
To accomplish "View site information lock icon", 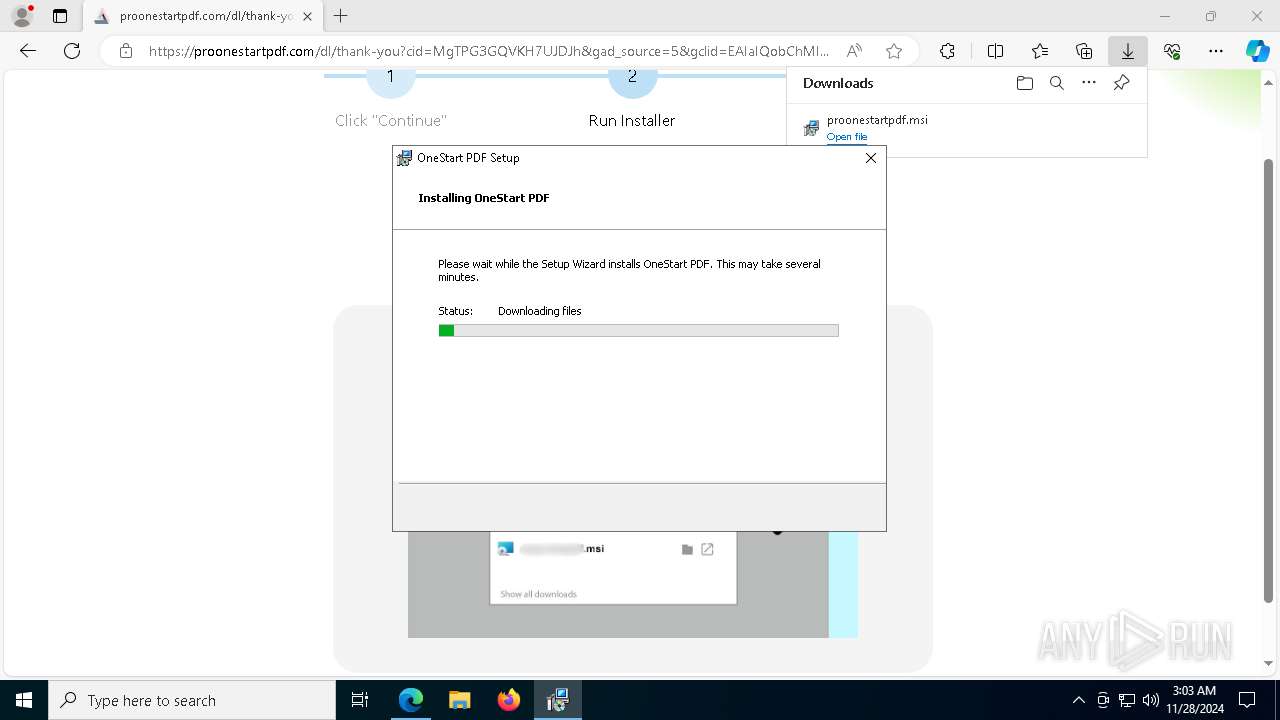I will 126,51.
